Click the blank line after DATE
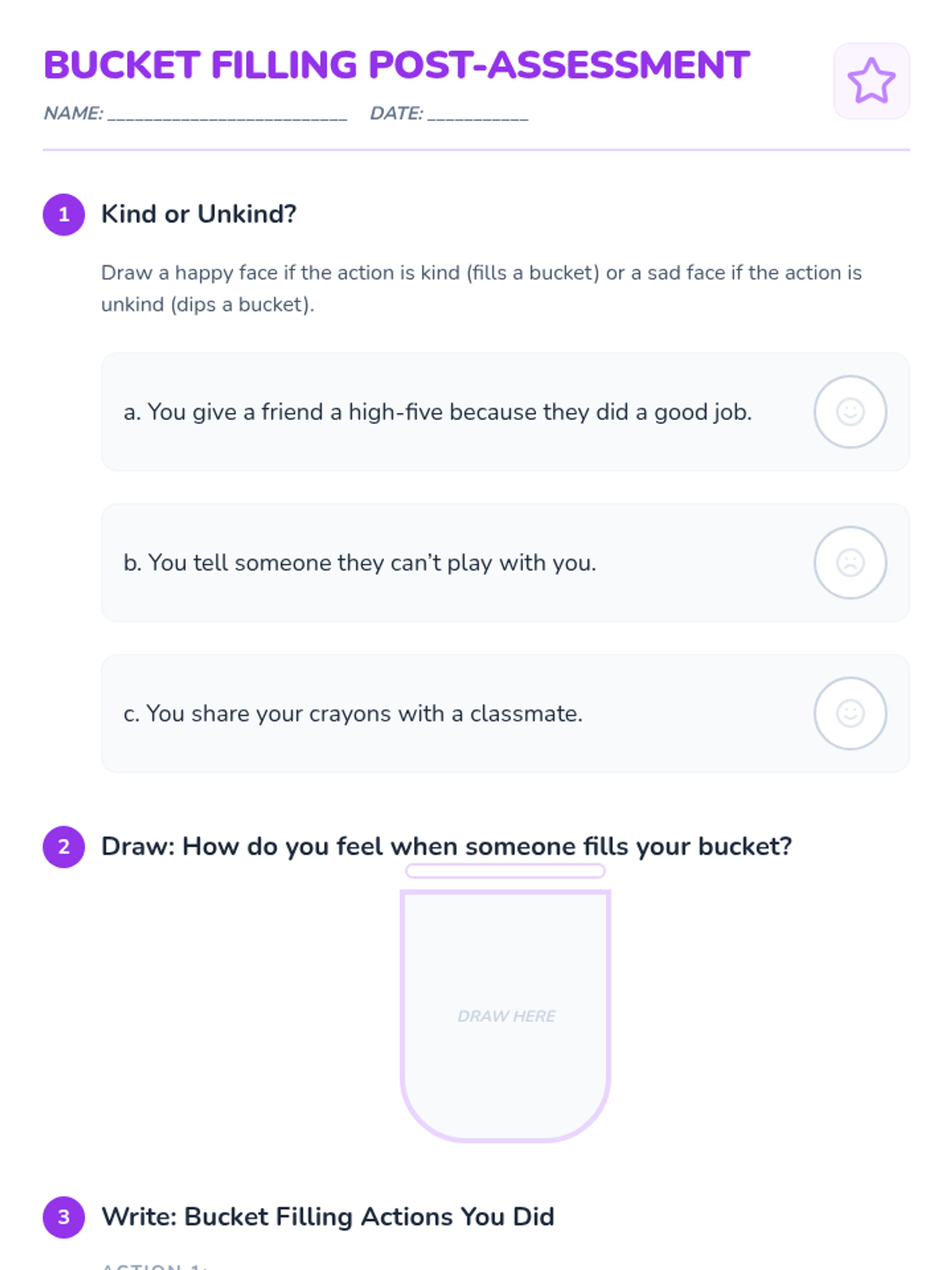952x1270 pixels. pos(478,114)
